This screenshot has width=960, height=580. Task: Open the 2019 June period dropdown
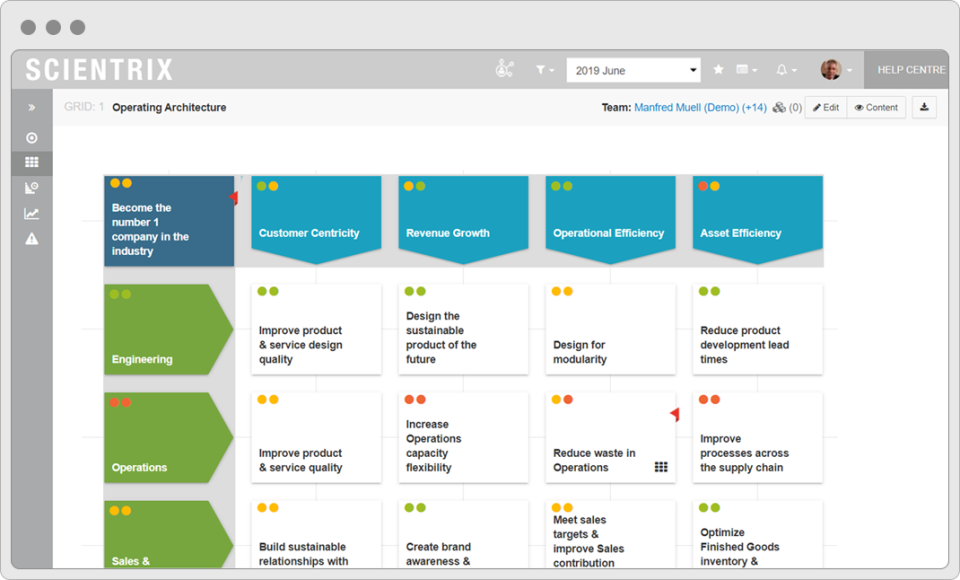(635, 70)
